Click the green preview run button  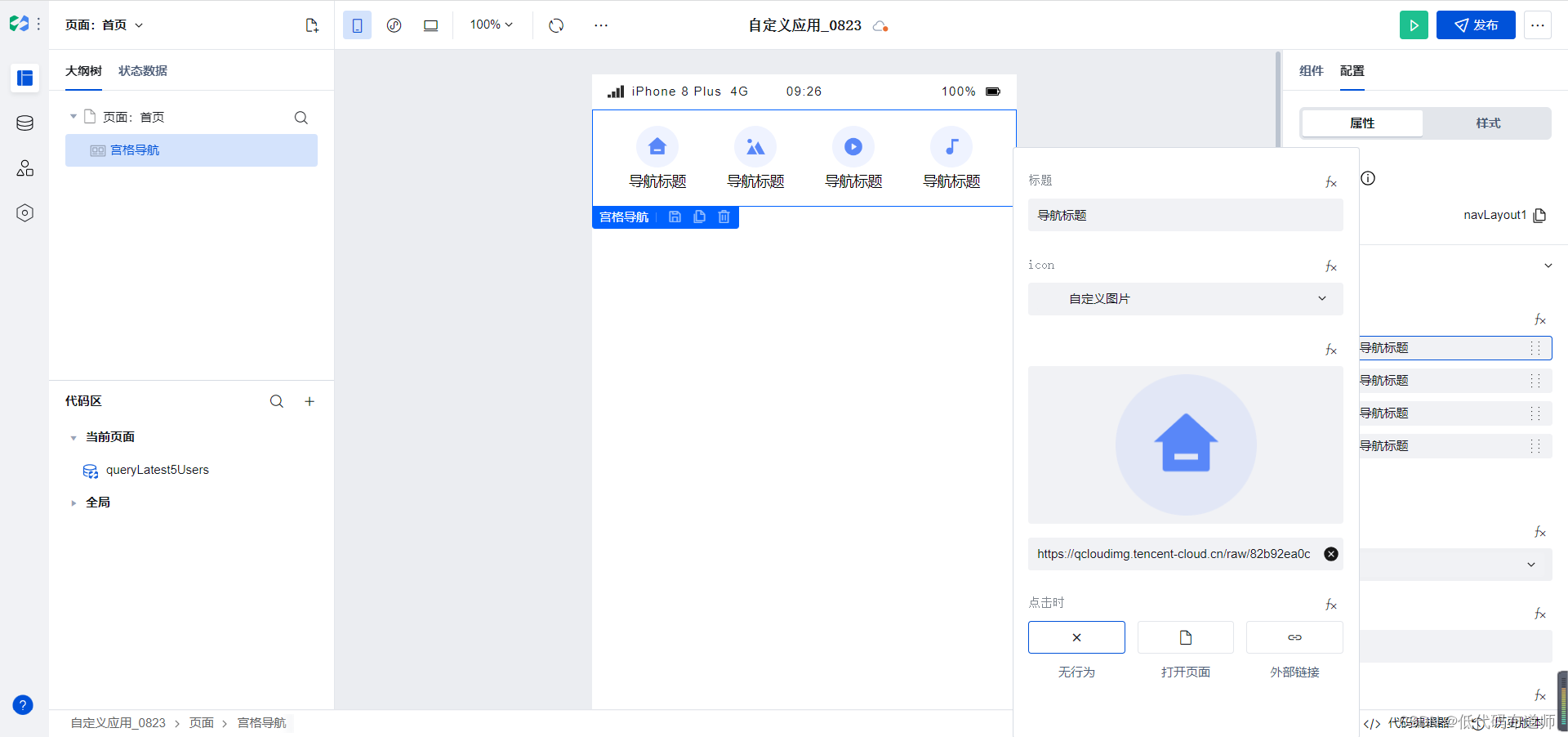pos(1414,25)
